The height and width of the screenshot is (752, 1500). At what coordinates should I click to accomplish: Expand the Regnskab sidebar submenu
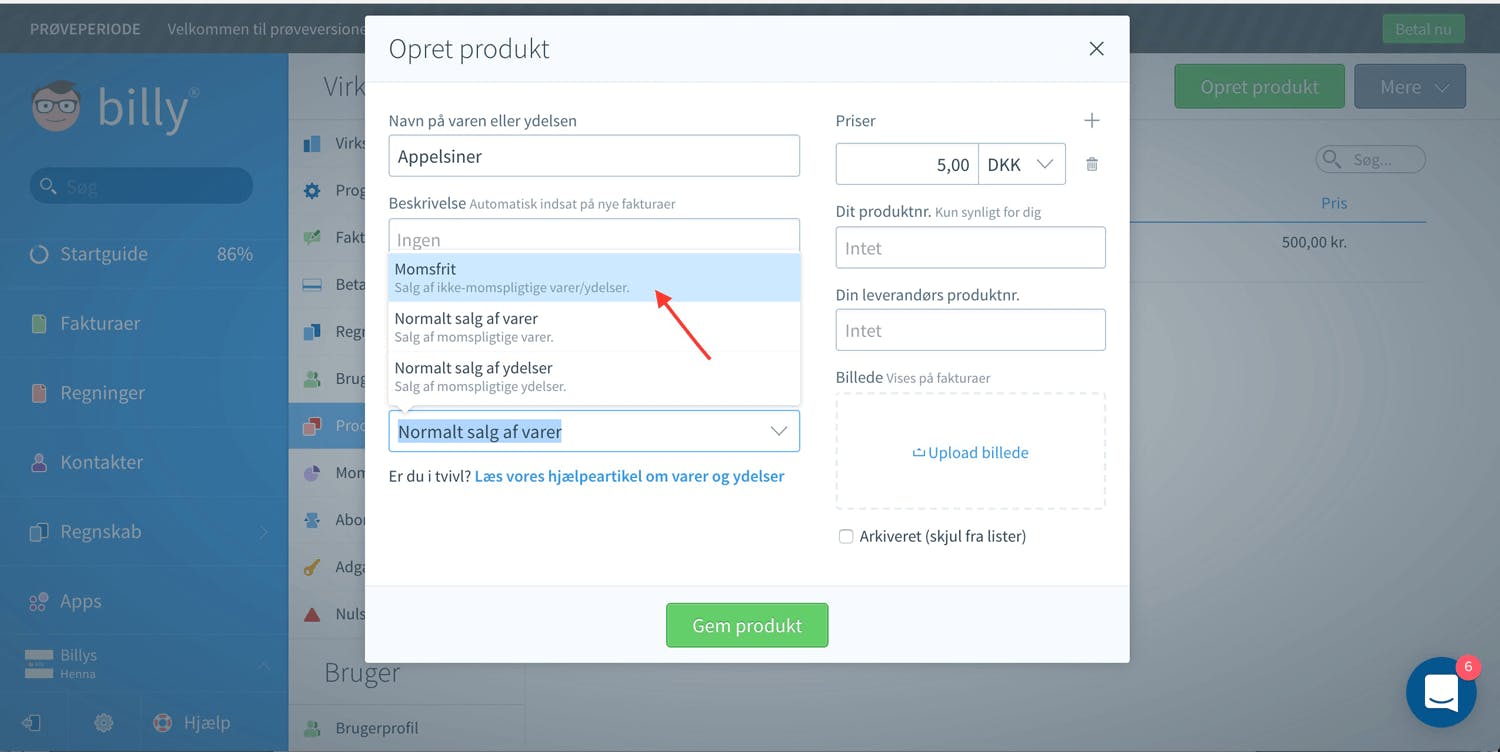(264, 532)
